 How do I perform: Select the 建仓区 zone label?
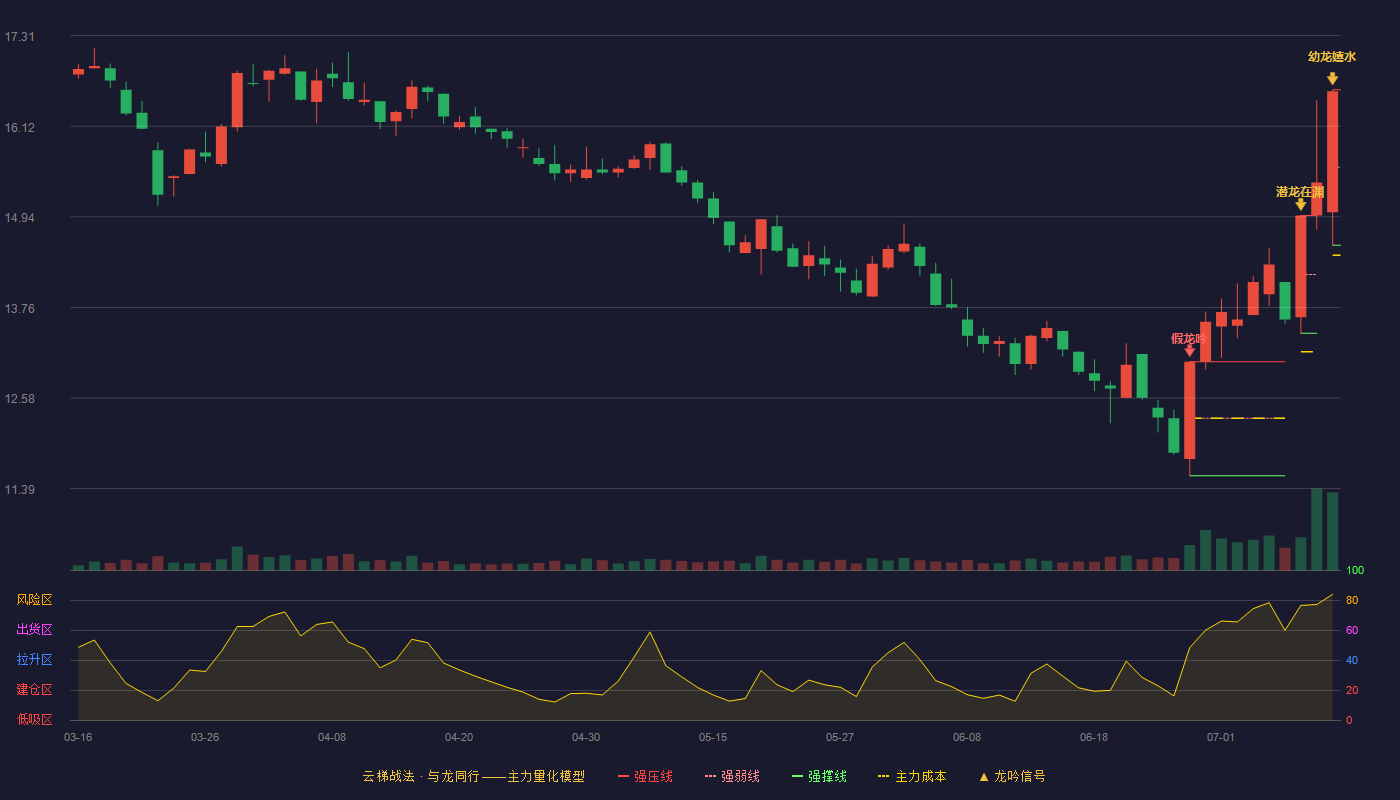[34, 690]
